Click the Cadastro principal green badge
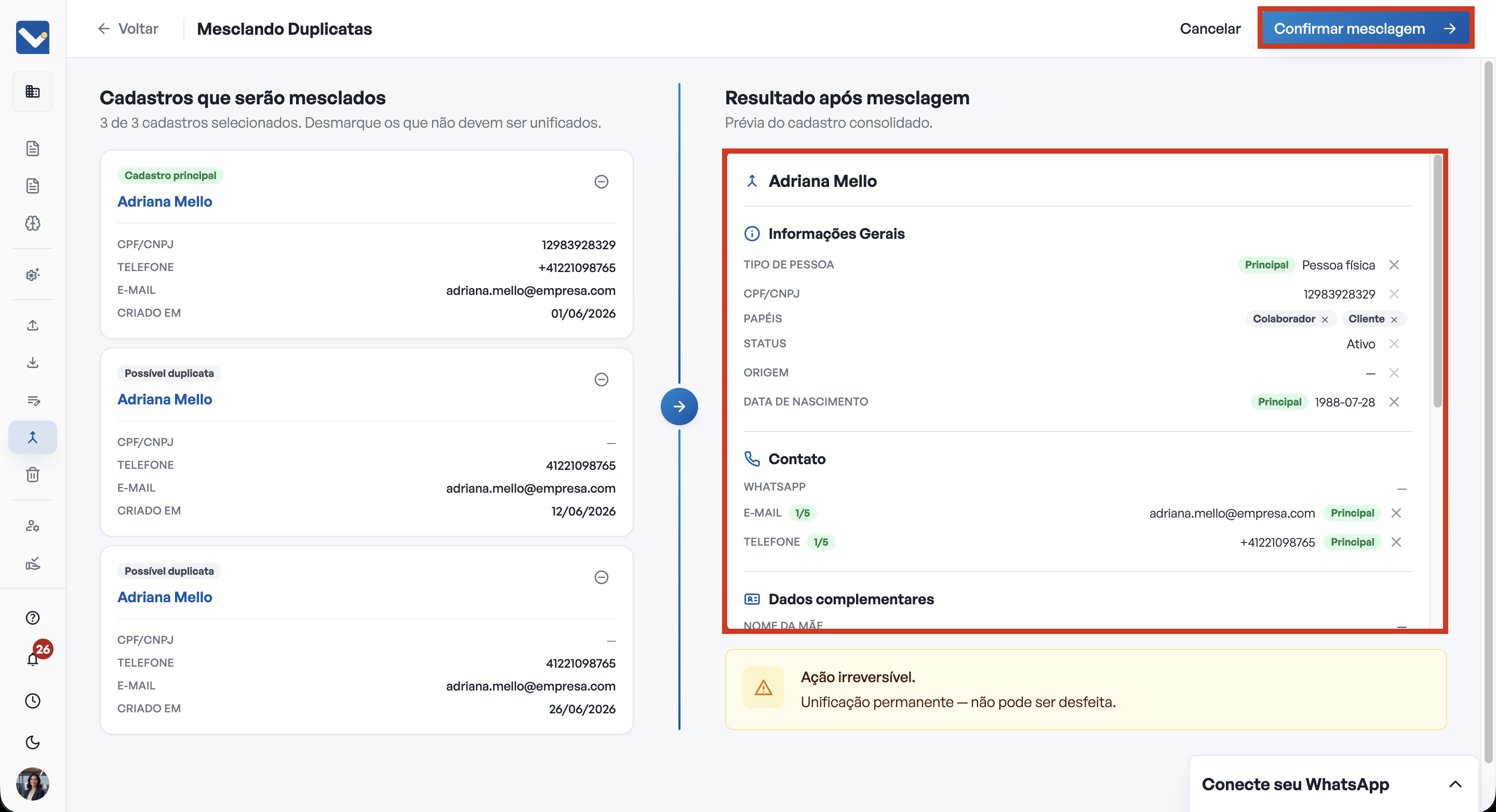Viewport: 1496px width, 812px height. coord(170,175)
